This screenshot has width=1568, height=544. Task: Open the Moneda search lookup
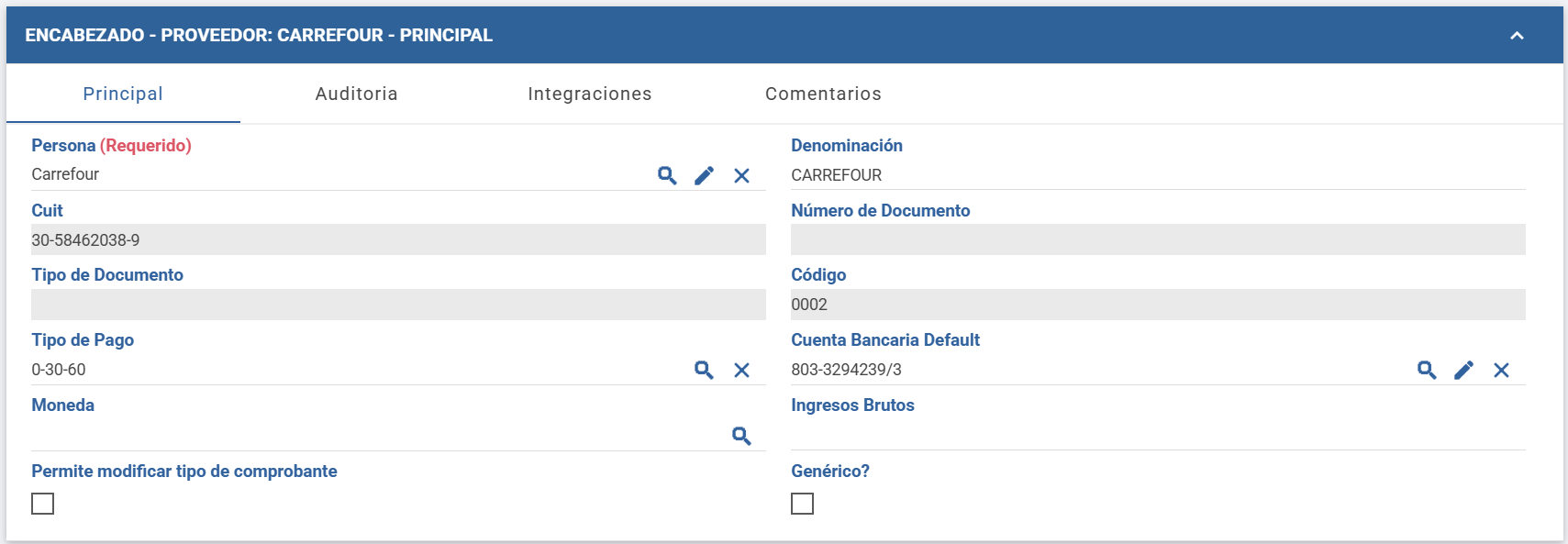click(x=741, y=436)
